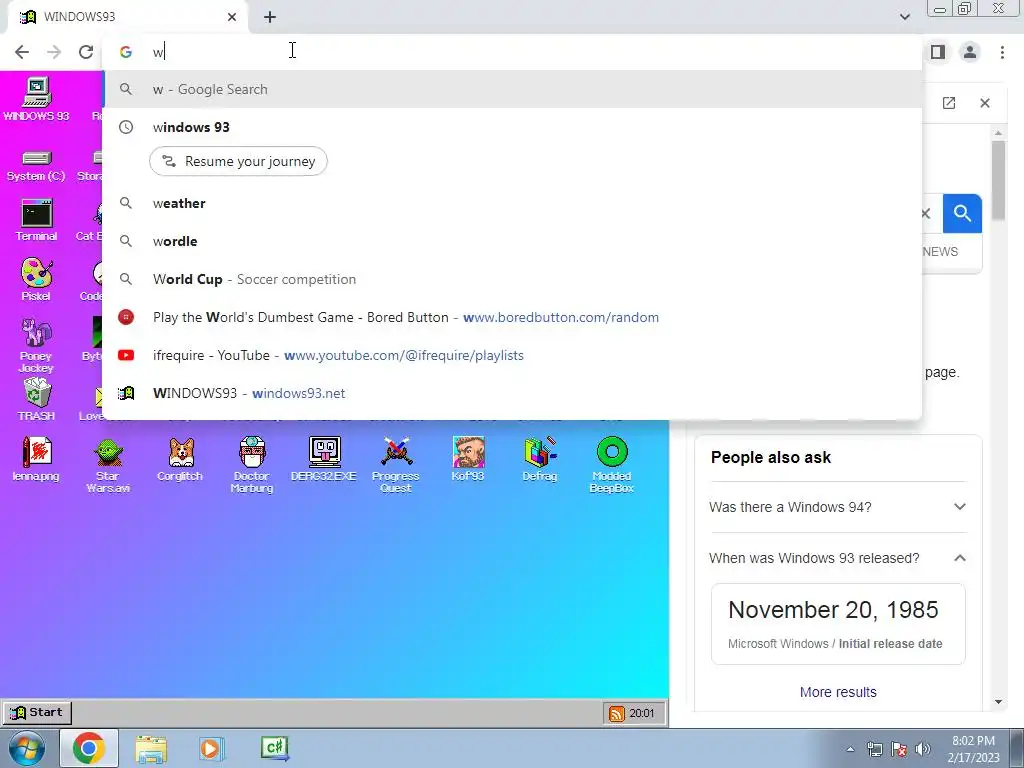The image size is (1024, 768).
Task: Close the Chrome side panel
Action: pyautogui.click(x=985, y=103)
